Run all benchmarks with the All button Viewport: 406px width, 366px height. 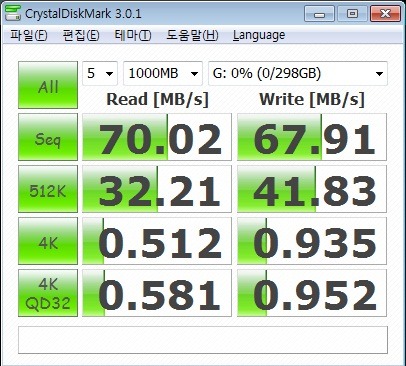point(48,85)
